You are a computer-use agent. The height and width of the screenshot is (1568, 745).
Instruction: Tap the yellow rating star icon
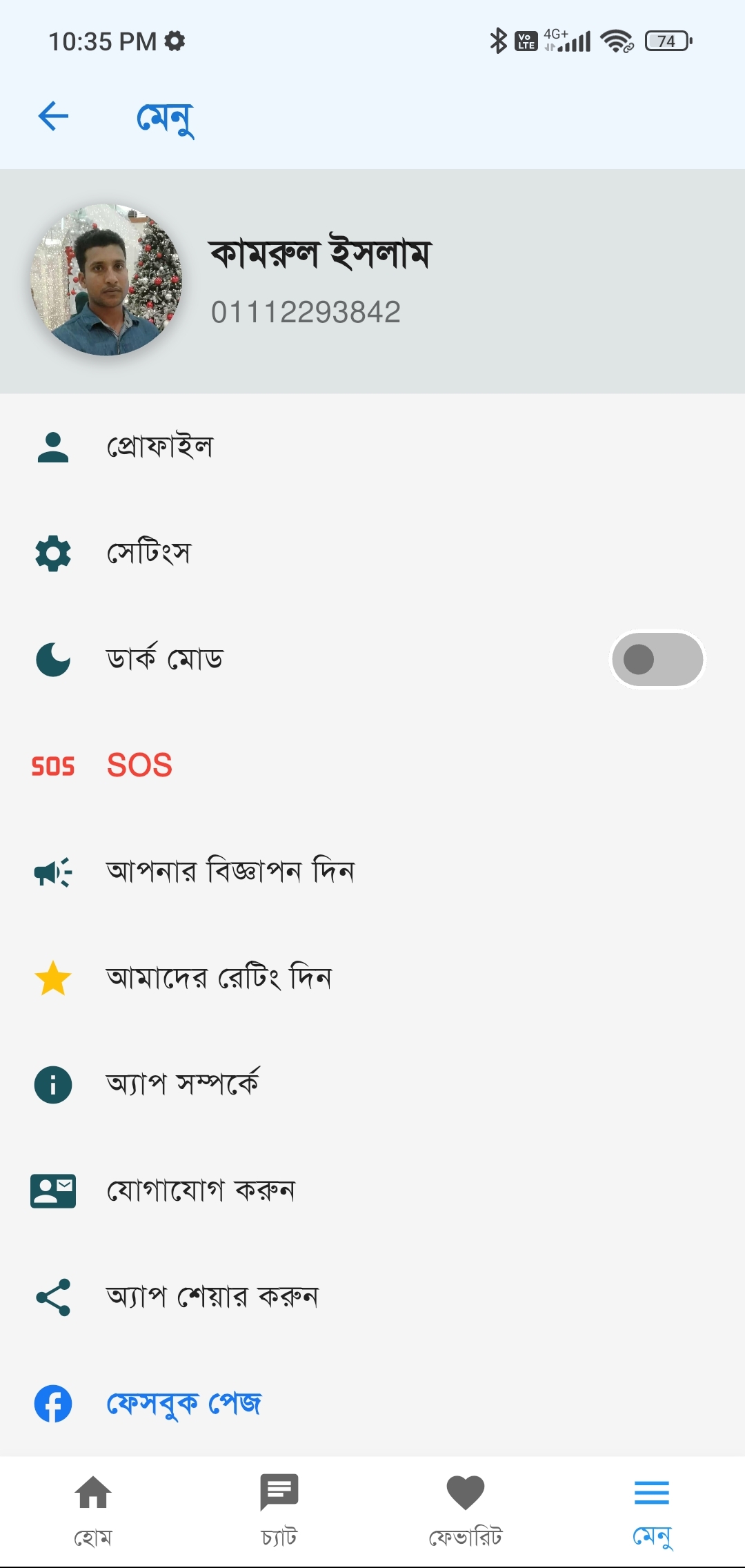53,979
